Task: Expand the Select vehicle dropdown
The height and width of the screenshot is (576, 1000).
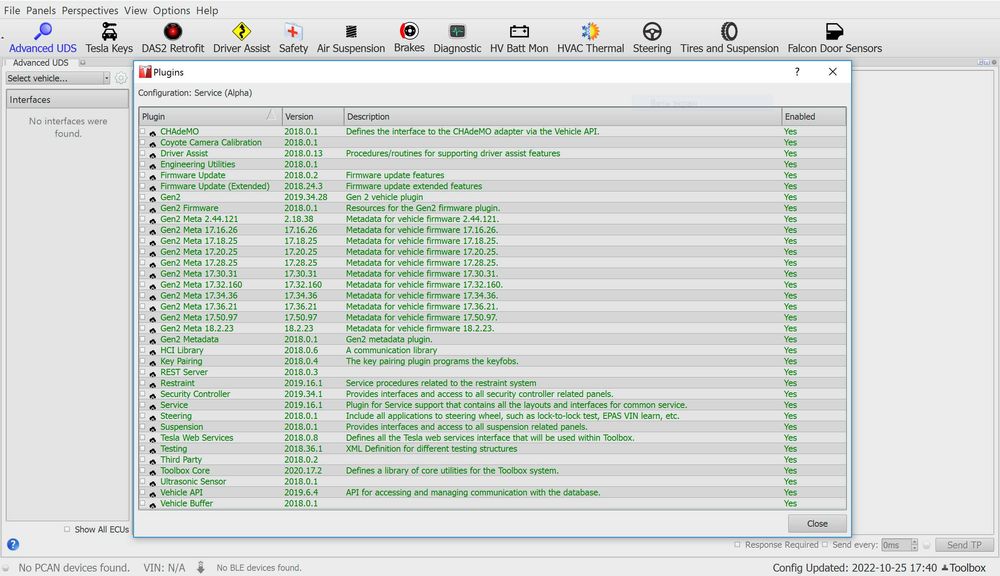Action: point(58,78)
